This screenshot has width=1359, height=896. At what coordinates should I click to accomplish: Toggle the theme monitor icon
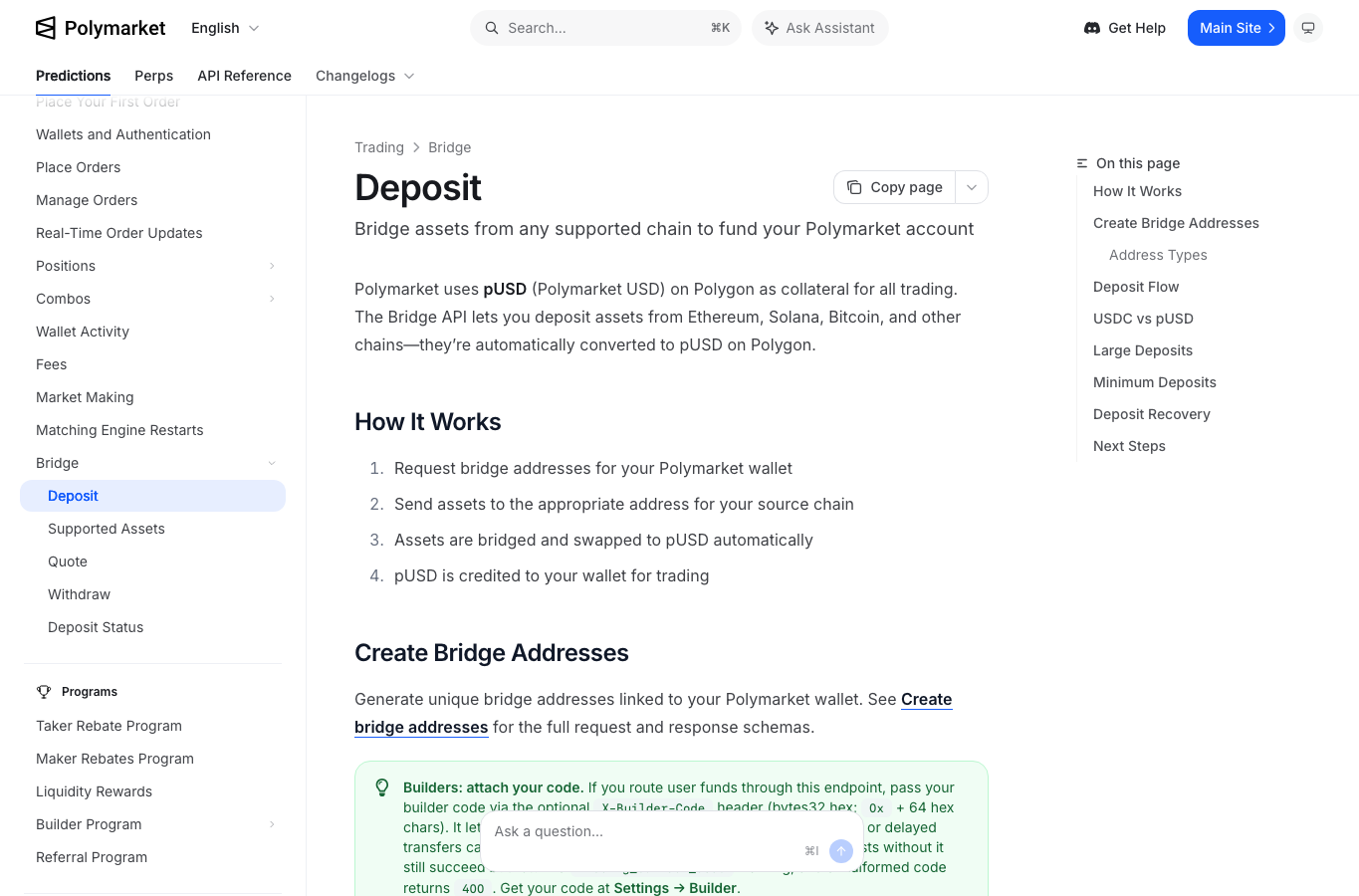[x=1308, y=28]
